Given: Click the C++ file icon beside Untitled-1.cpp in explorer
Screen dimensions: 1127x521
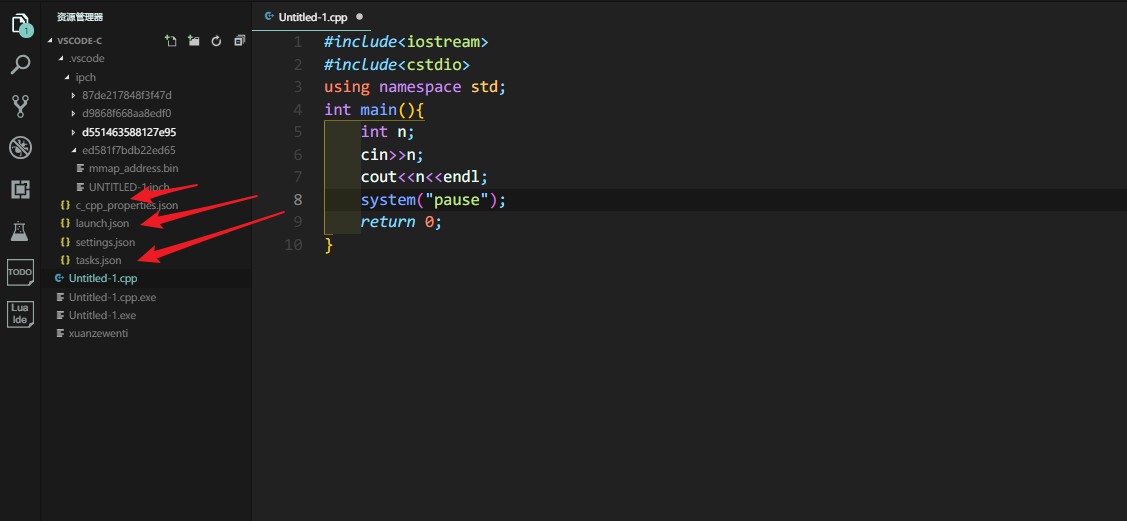Looking at the screenshot, I should (59, 278).
